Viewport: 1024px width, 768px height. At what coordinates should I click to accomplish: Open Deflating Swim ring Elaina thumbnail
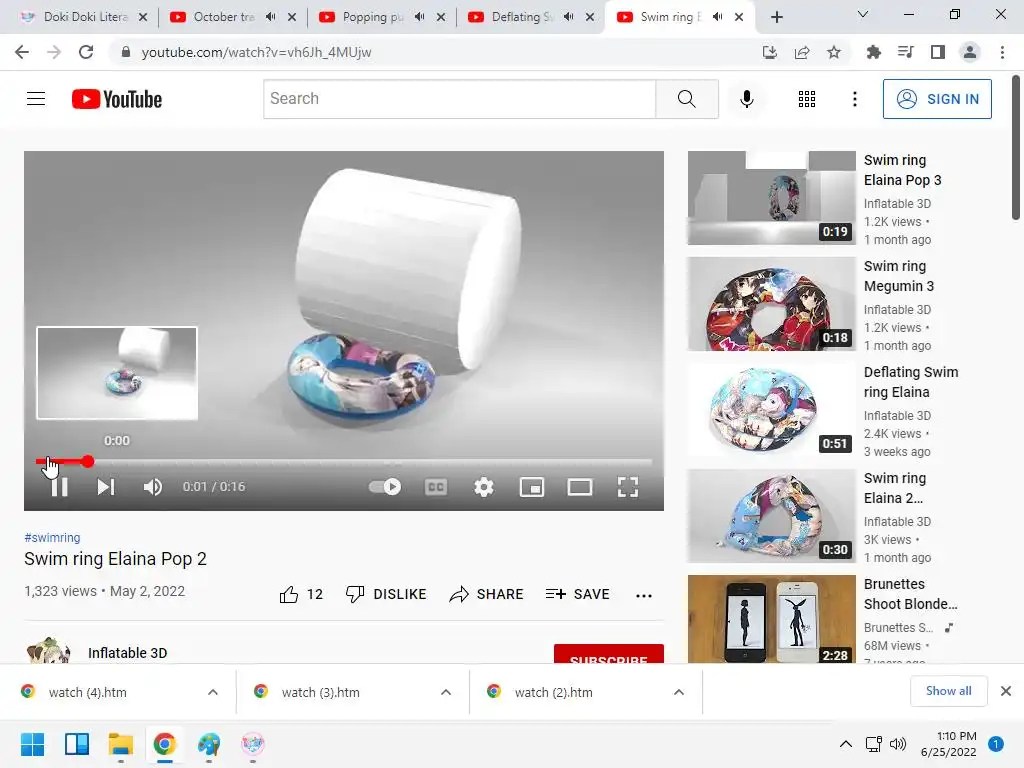pos(771,409)
